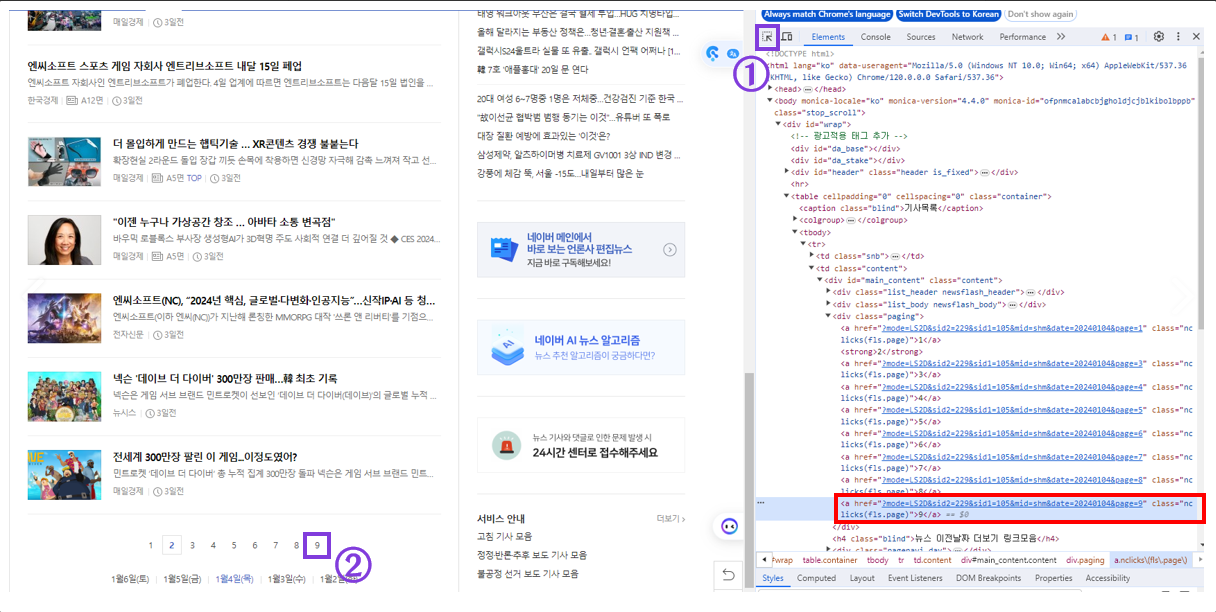Click the 더보기 link beside 서비스 안내
Image resolution: width=1216 pixels, height=612 pixels.
click(671, 519)
